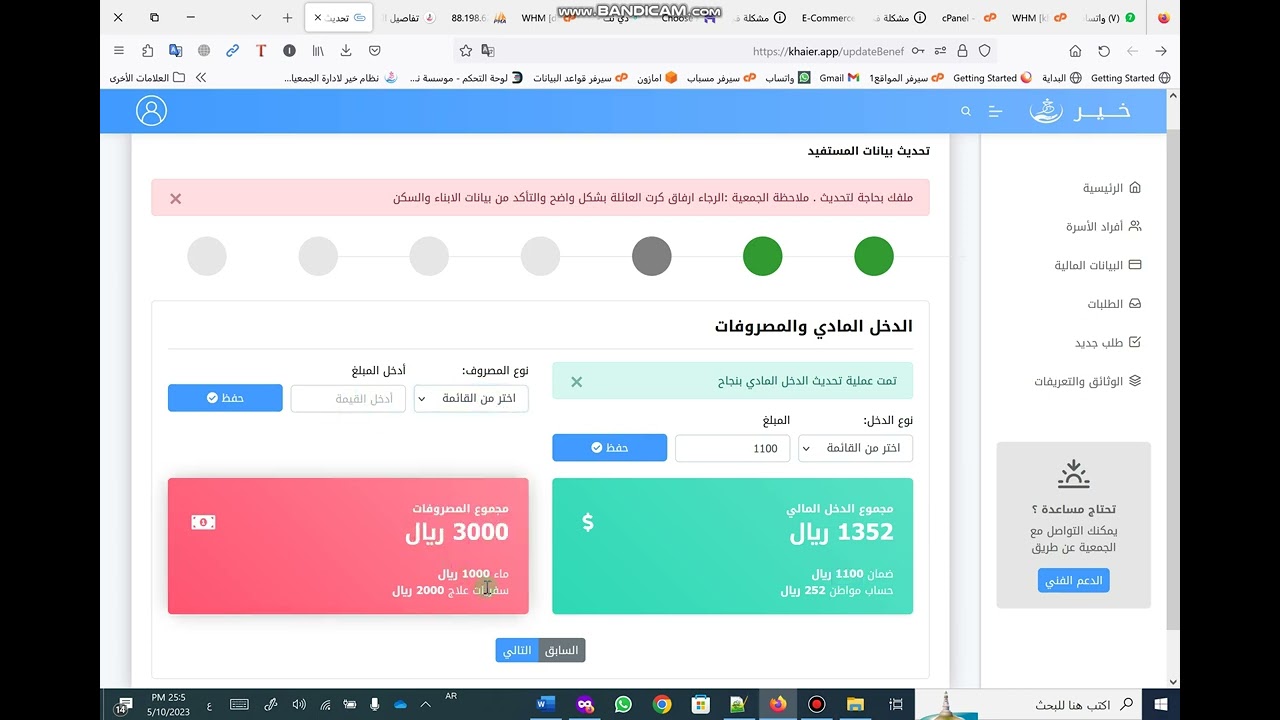Go to الرئيسية in the sidebar
Viewport: 1280px width, 720px height.
coord(1111,188)
